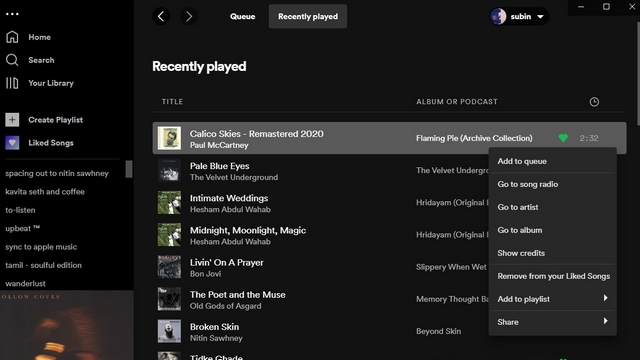The image size is (640, 360).
Task: Open the Liked Songs collection
Action: pyautogui.click(x=51, y=143)
